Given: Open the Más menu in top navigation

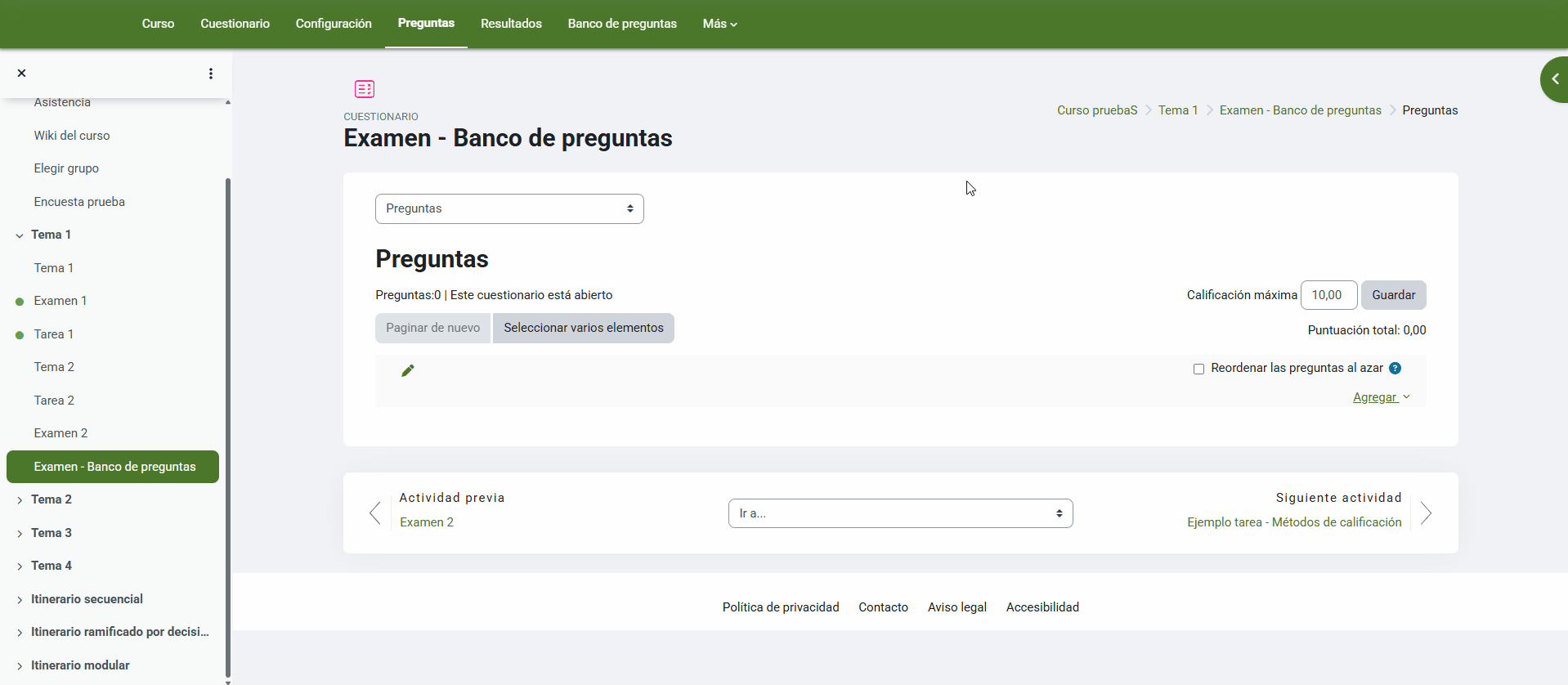Looking at the screenshot, I should click(x=719, y=24).
